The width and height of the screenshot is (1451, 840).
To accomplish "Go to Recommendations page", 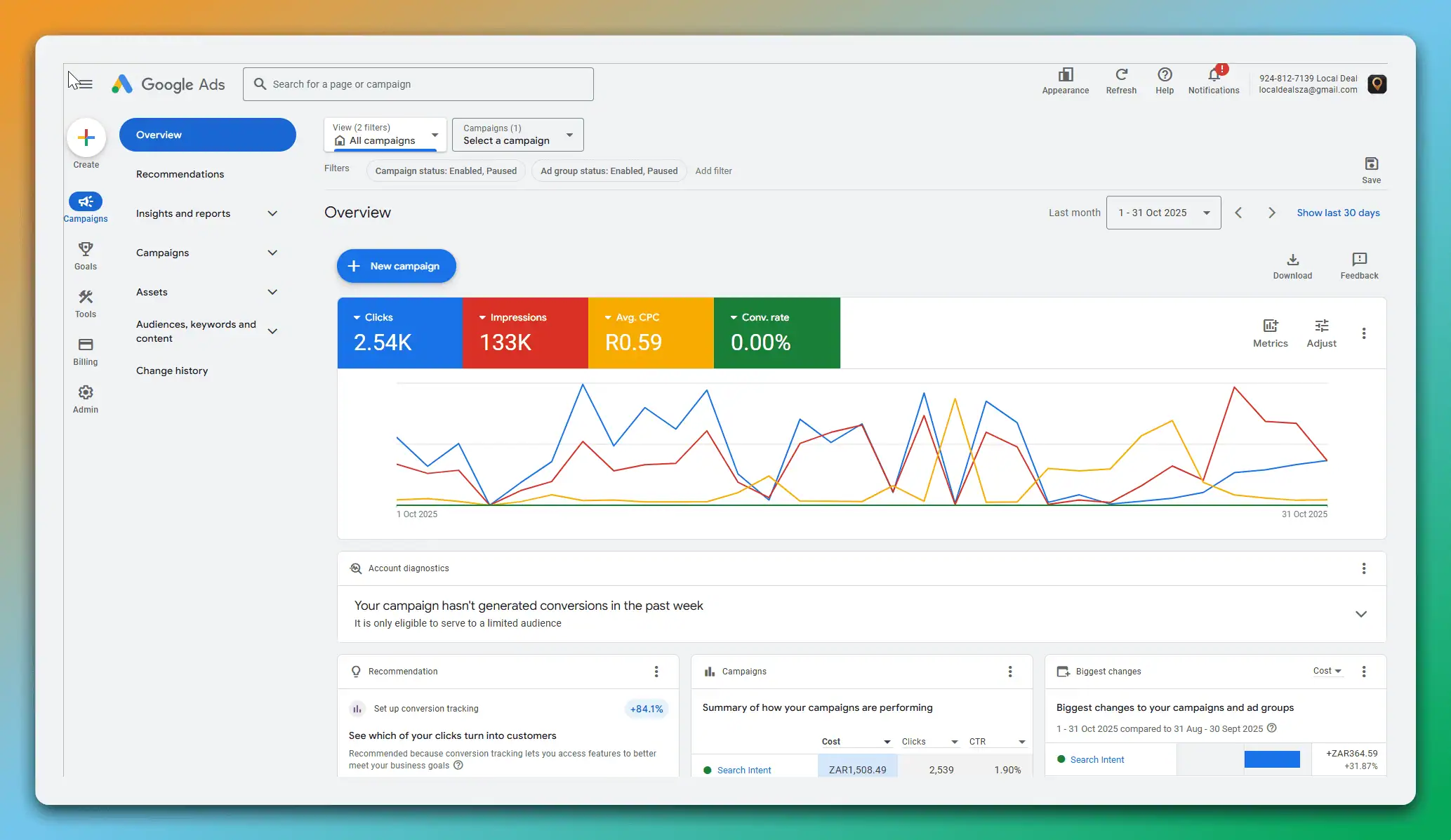I will pyautogui.click(x=180, y=173).
